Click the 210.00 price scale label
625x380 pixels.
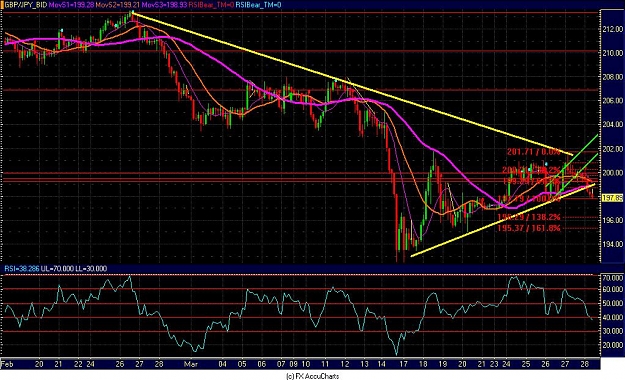pyautogui.click(x=613, y=53)
